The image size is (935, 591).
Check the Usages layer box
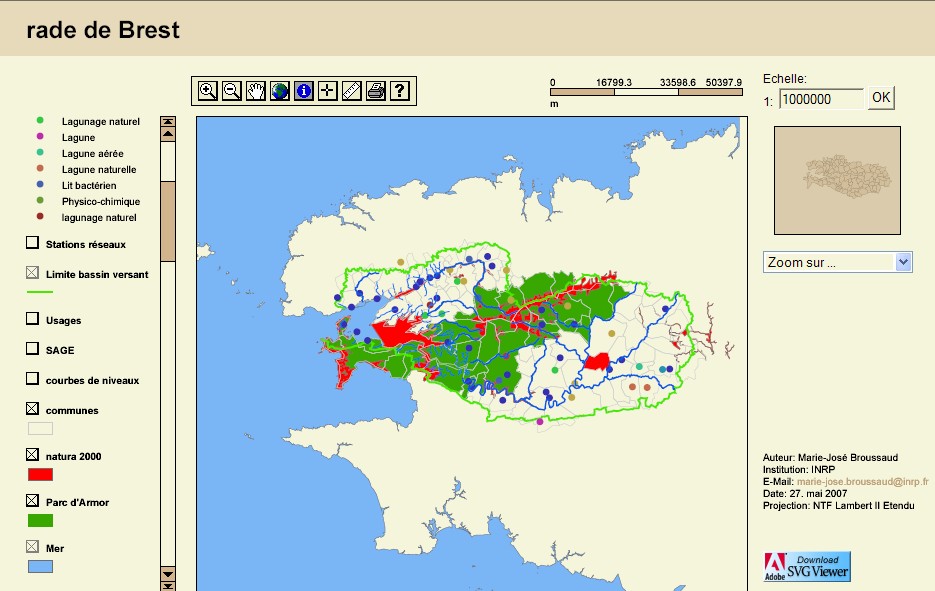pos(33,320)
